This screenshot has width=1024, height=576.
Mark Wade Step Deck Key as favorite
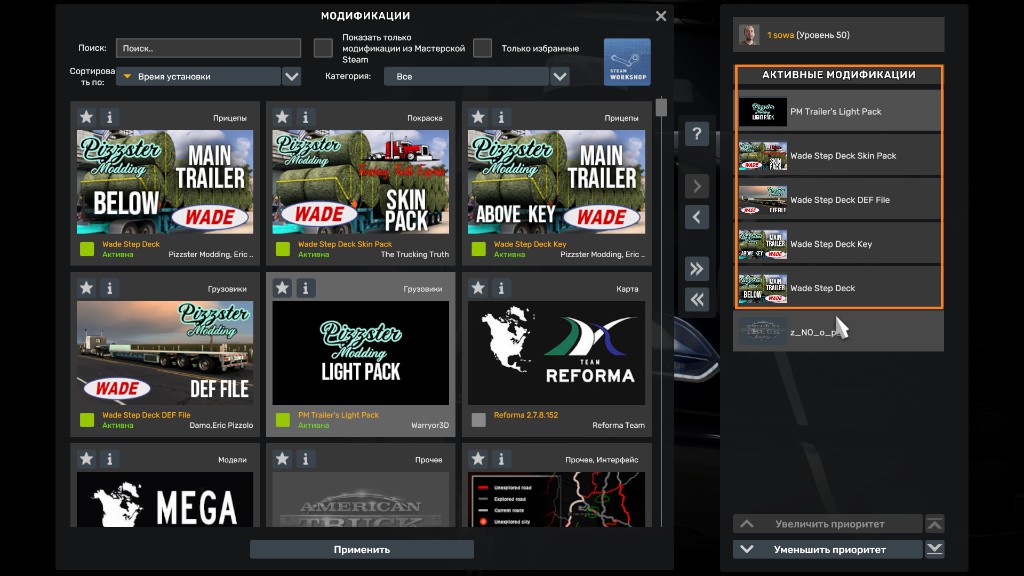[x=478, y=118]
